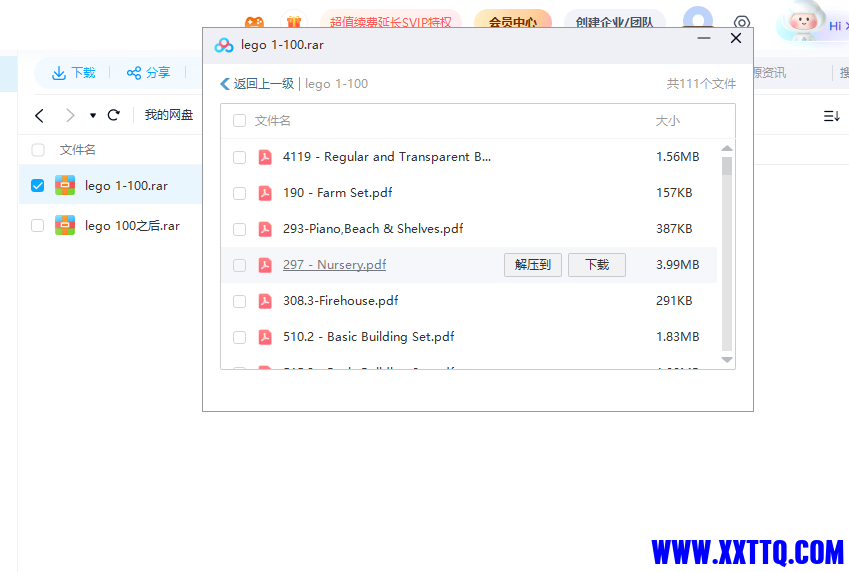Go forward with the right arrow navigation icon
The height and width of the screenshot is (572, 849).
coord(70,115)
